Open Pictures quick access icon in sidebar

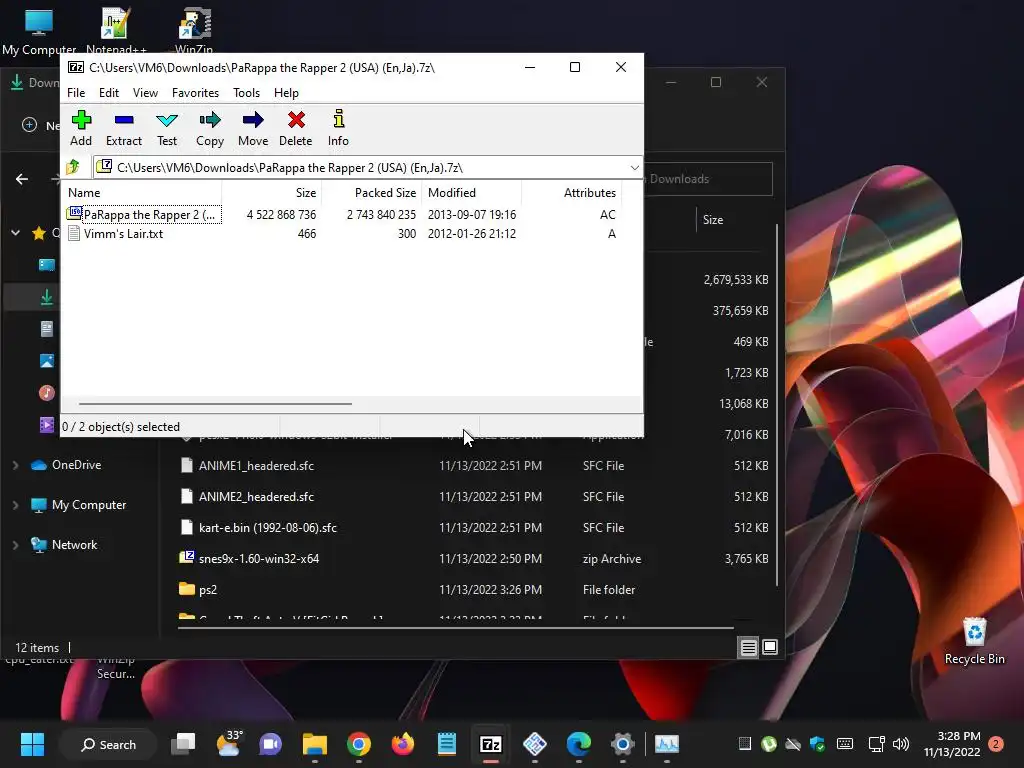coord(46,360)
